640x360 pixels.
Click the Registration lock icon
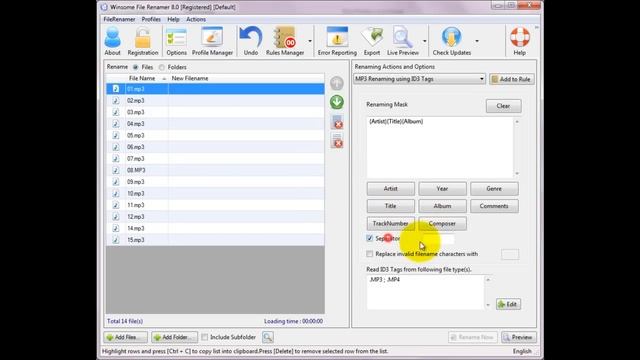pos(142,41)
